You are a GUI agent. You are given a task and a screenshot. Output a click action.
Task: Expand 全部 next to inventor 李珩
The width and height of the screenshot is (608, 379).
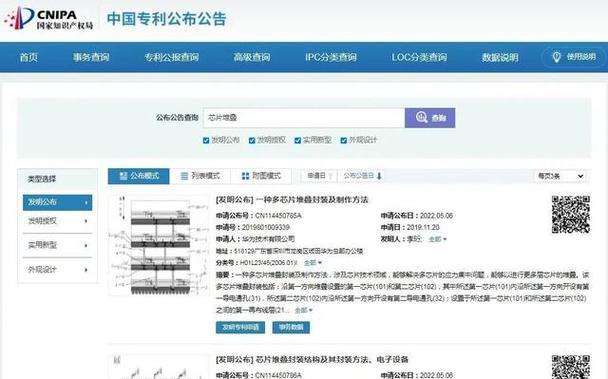[x=437, y=239]
